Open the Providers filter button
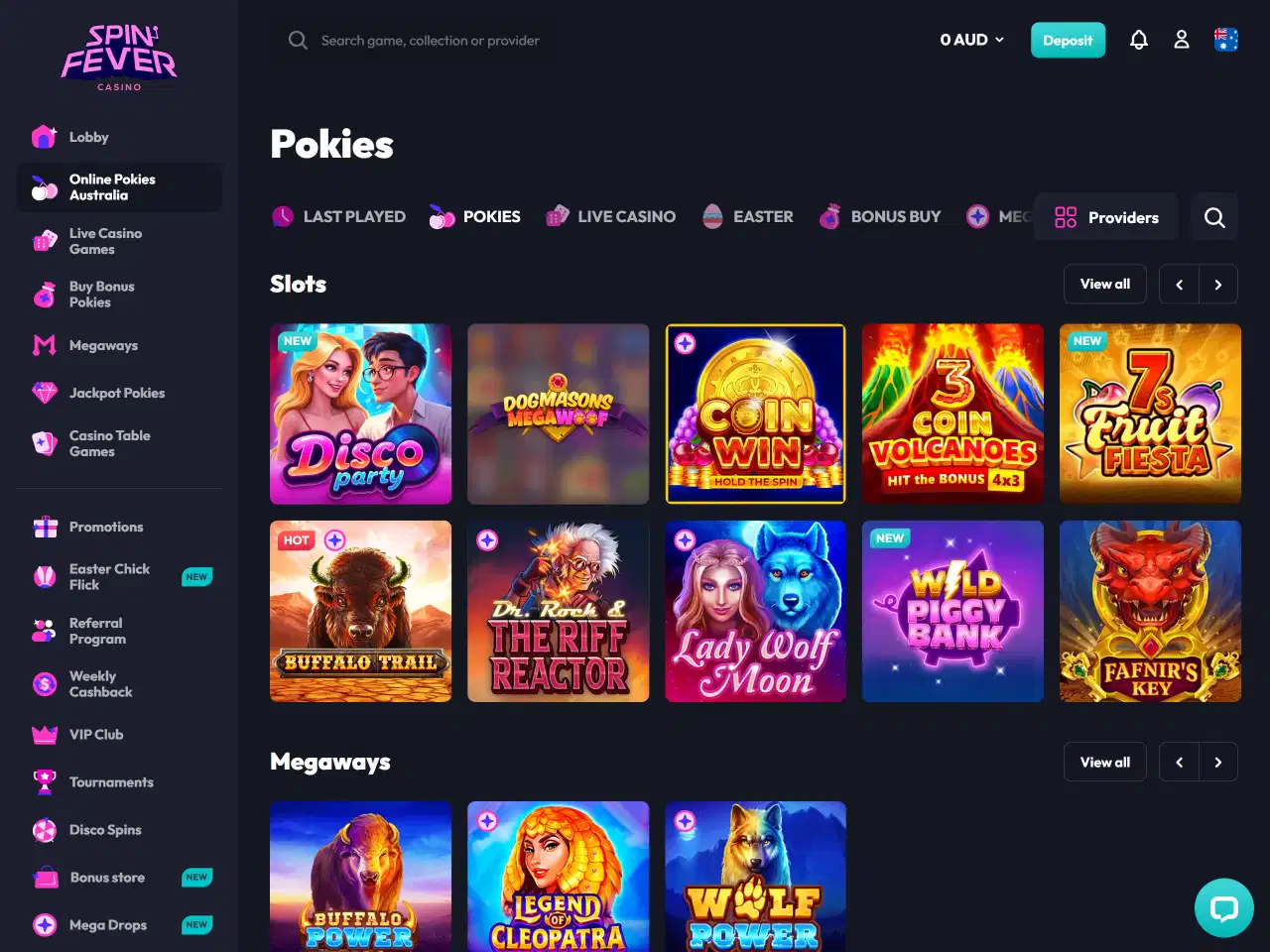The height and width of the screenshot is (952, 1270). [1106, 217]
